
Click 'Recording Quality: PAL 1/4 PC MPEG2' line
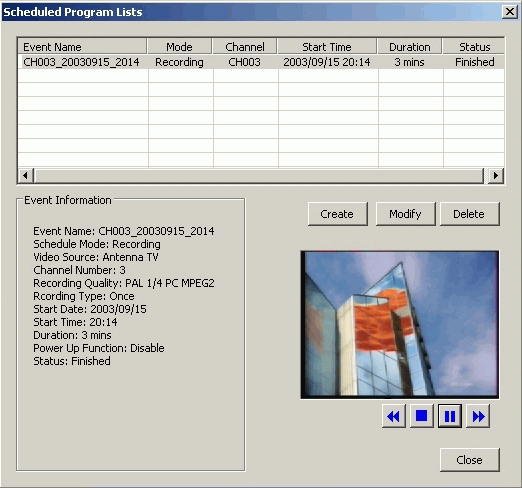coord(124,283)
